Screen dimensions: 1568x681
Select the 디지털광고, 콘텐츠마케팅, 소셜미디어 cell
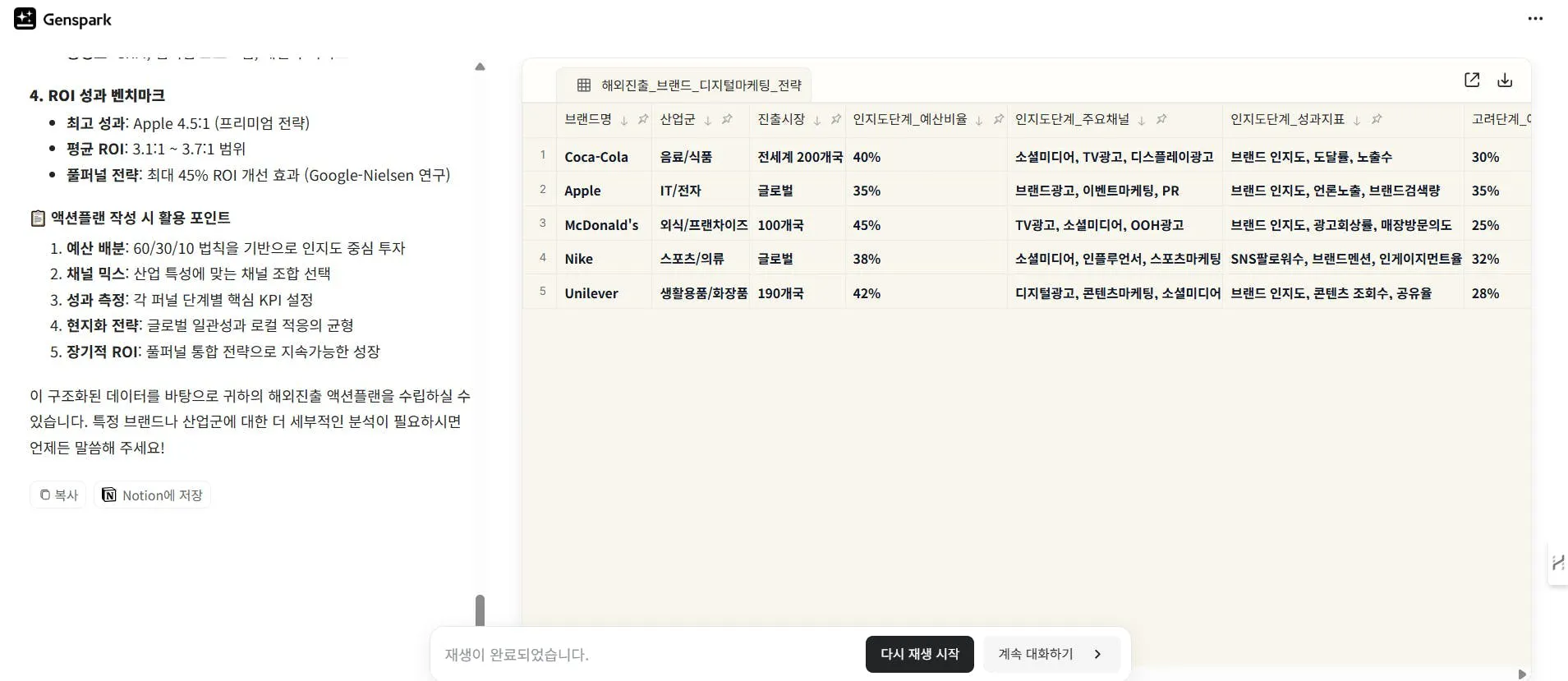(1115, 293)
